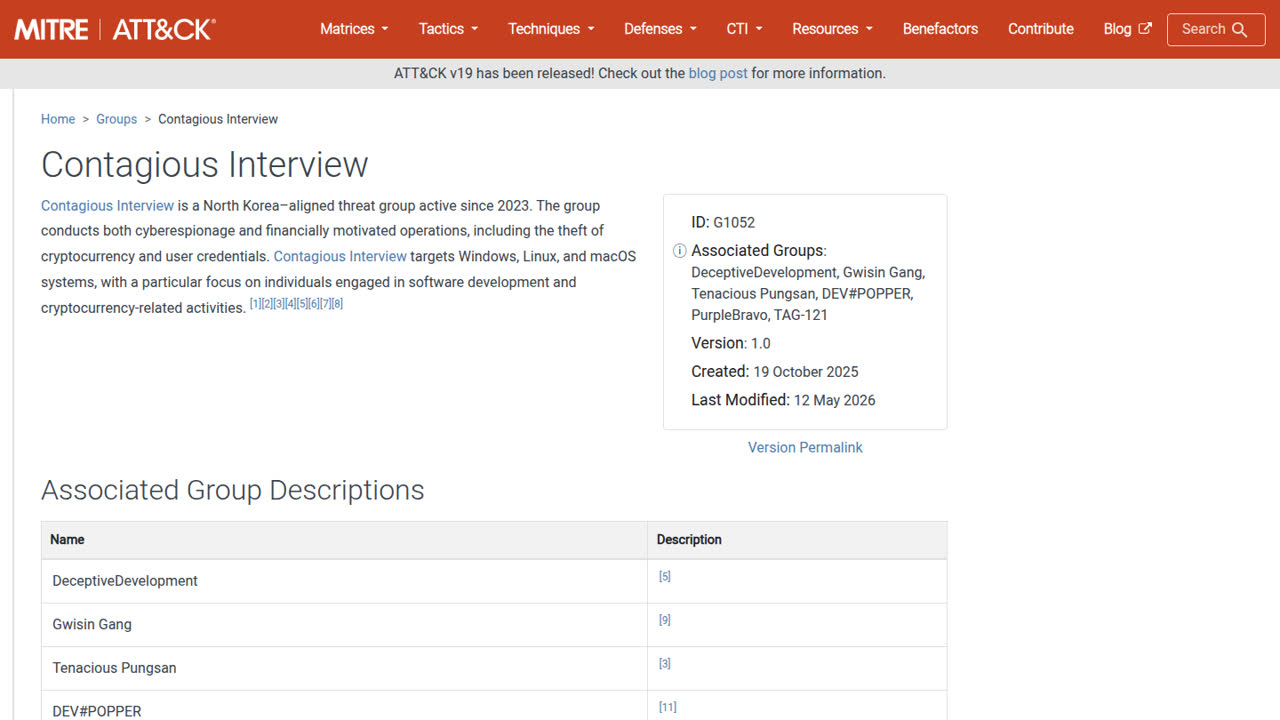1280x720 pixels.
Task: Open reference [3] in the Tenacious Pungsan row
Action: 665,664
